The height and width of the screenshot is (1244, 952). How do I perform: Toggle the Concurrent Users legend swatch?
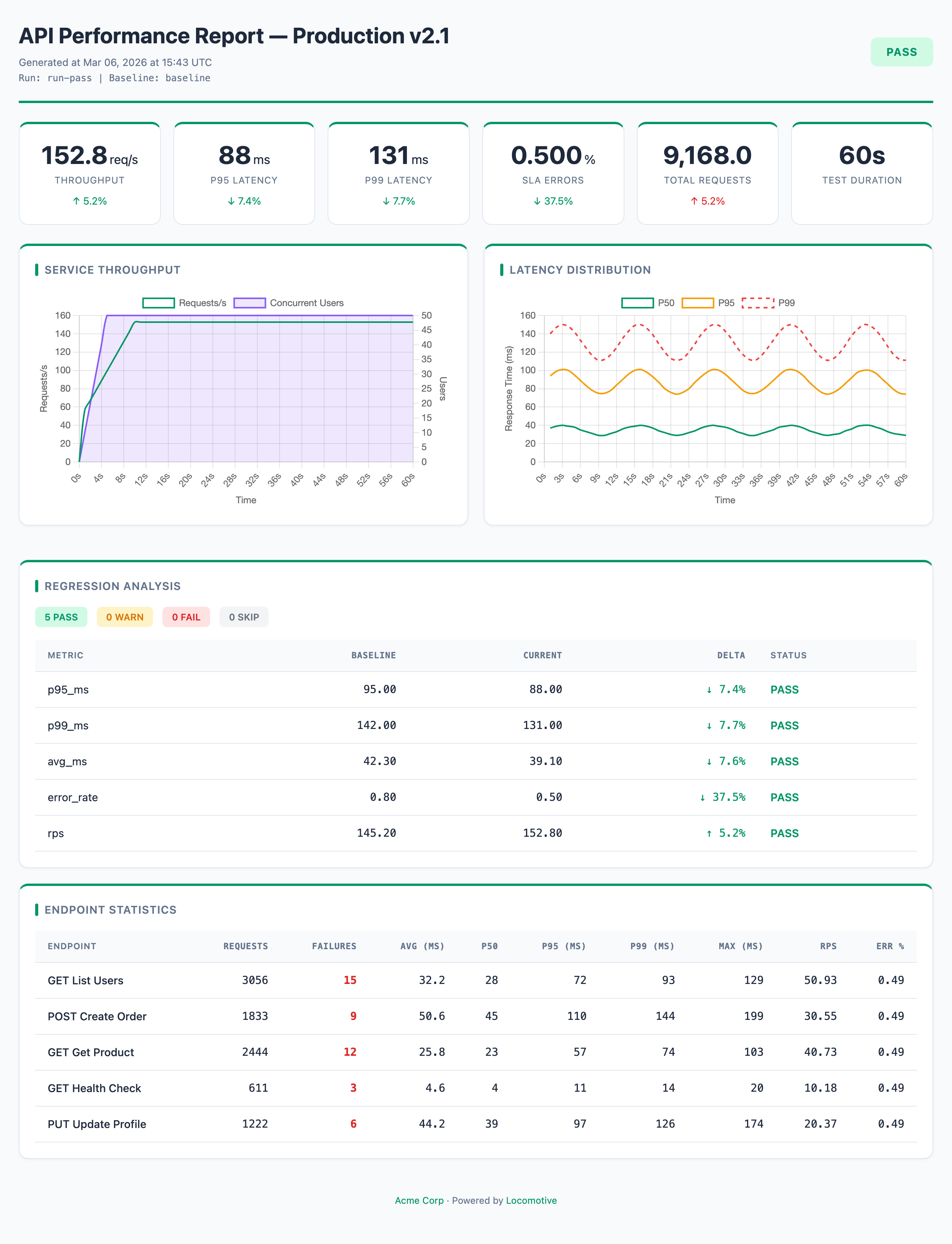[250, 303]
